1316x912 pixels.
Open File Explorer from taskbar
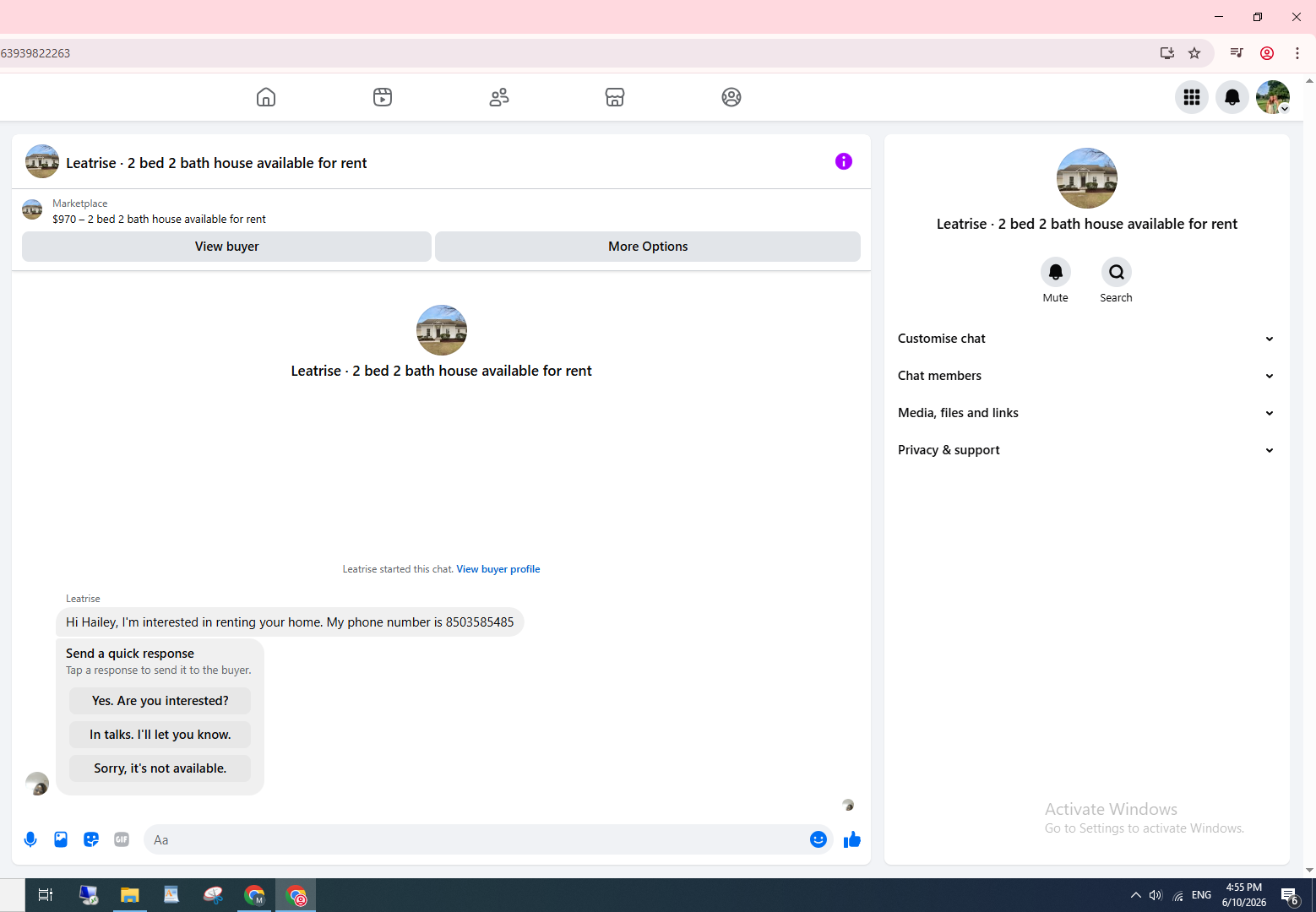tap(129, 895)
